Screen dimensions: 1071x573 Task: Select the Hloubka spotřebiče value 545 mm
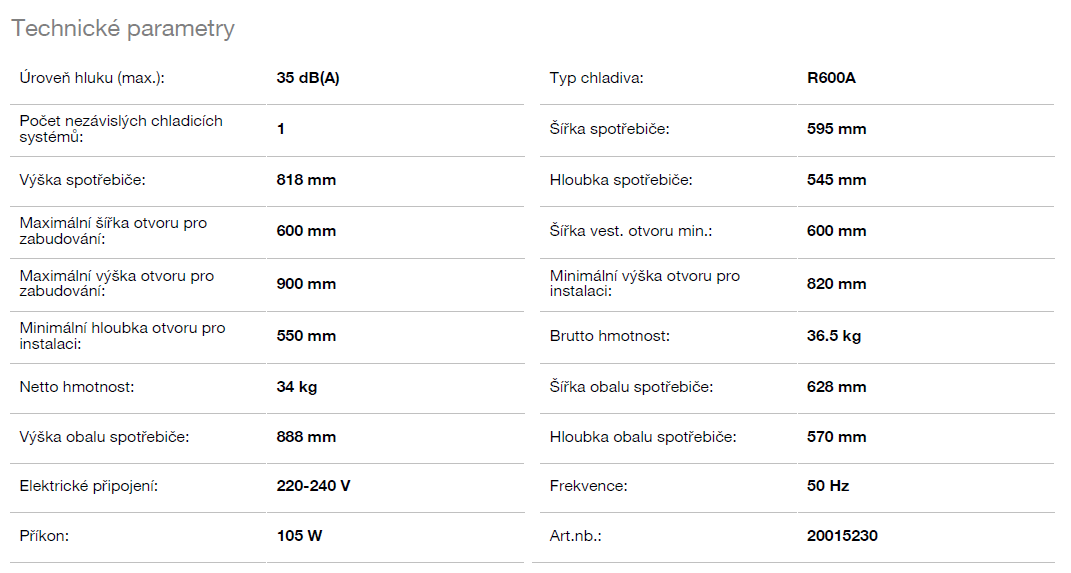pos(836,180)
